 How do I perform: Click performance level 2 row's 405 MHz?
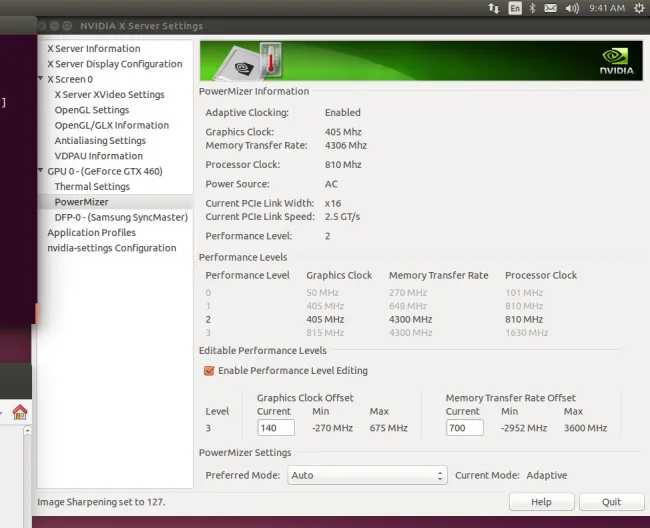pos(325,320)
